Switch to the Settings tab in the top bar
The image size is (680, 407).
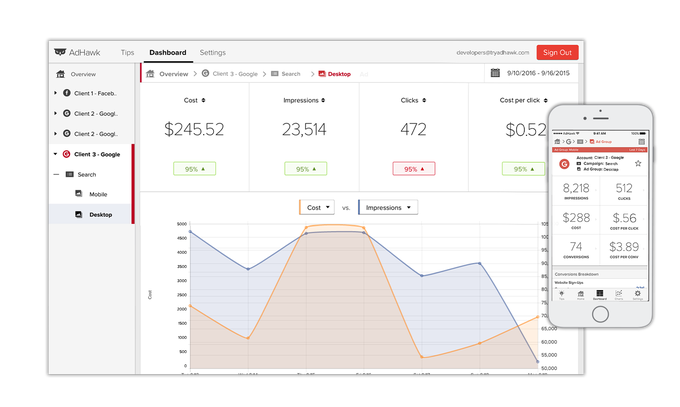pos(212,53)
